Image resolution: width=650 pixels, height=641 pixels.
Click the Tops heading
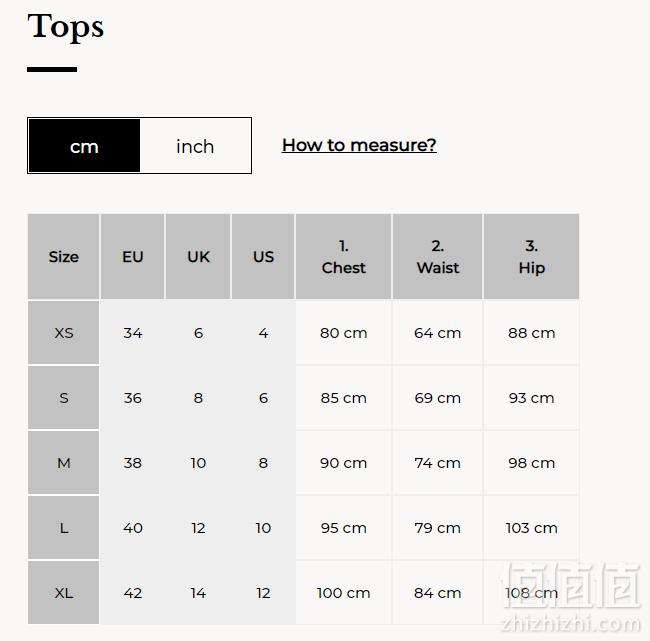point(65,26)
